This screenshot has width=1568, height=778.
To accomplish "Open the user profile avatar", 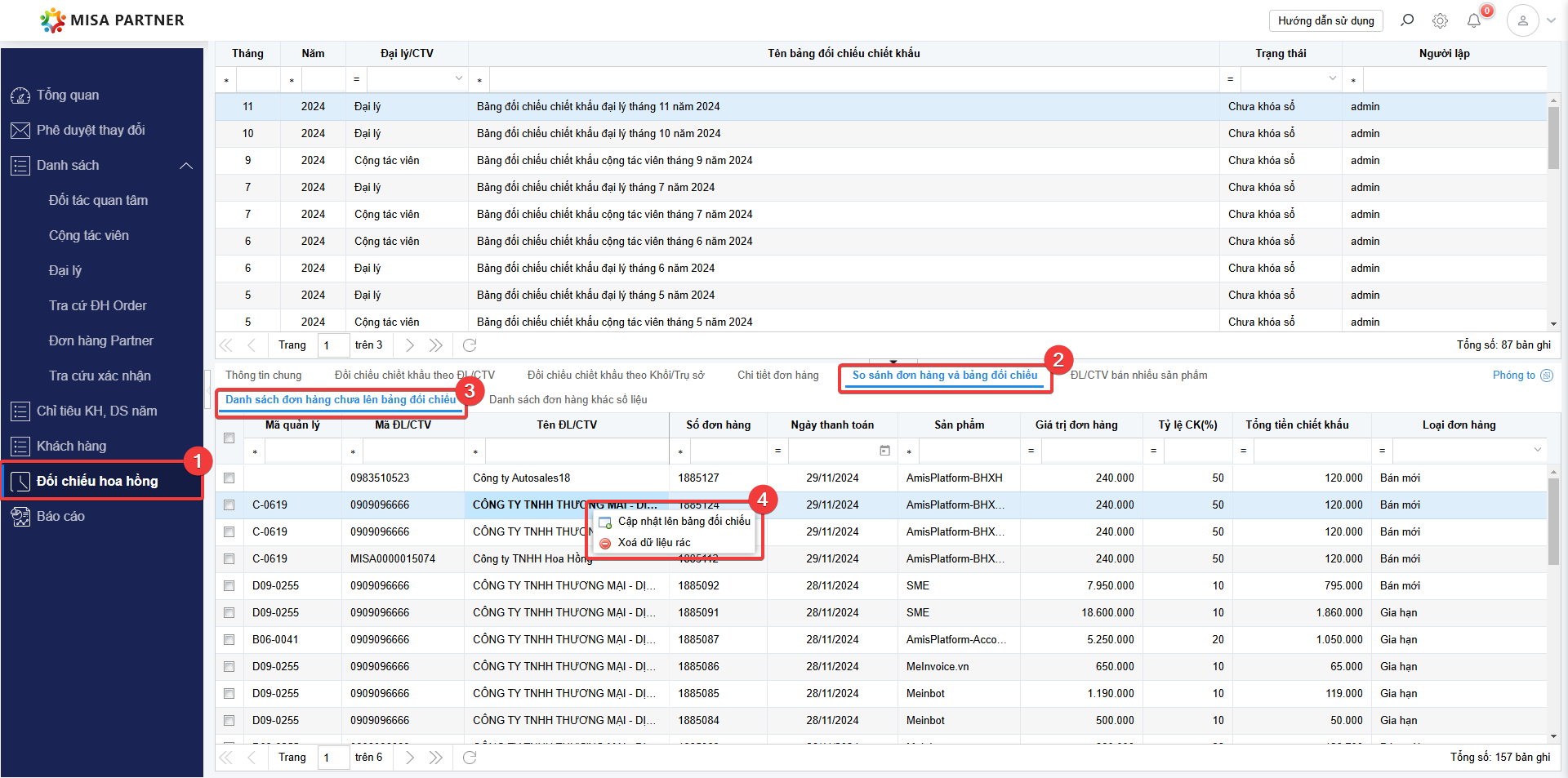I will tap(1523, 20).
